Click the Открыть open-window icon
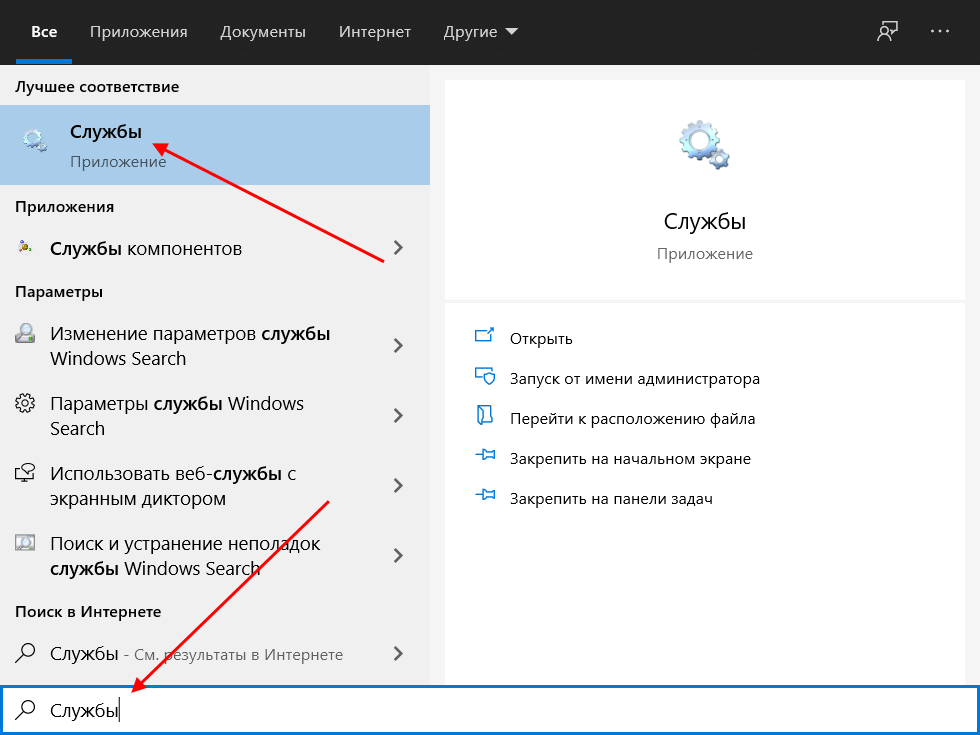The width and height of the screenshot is (980, 735). [x=484, y=336]
